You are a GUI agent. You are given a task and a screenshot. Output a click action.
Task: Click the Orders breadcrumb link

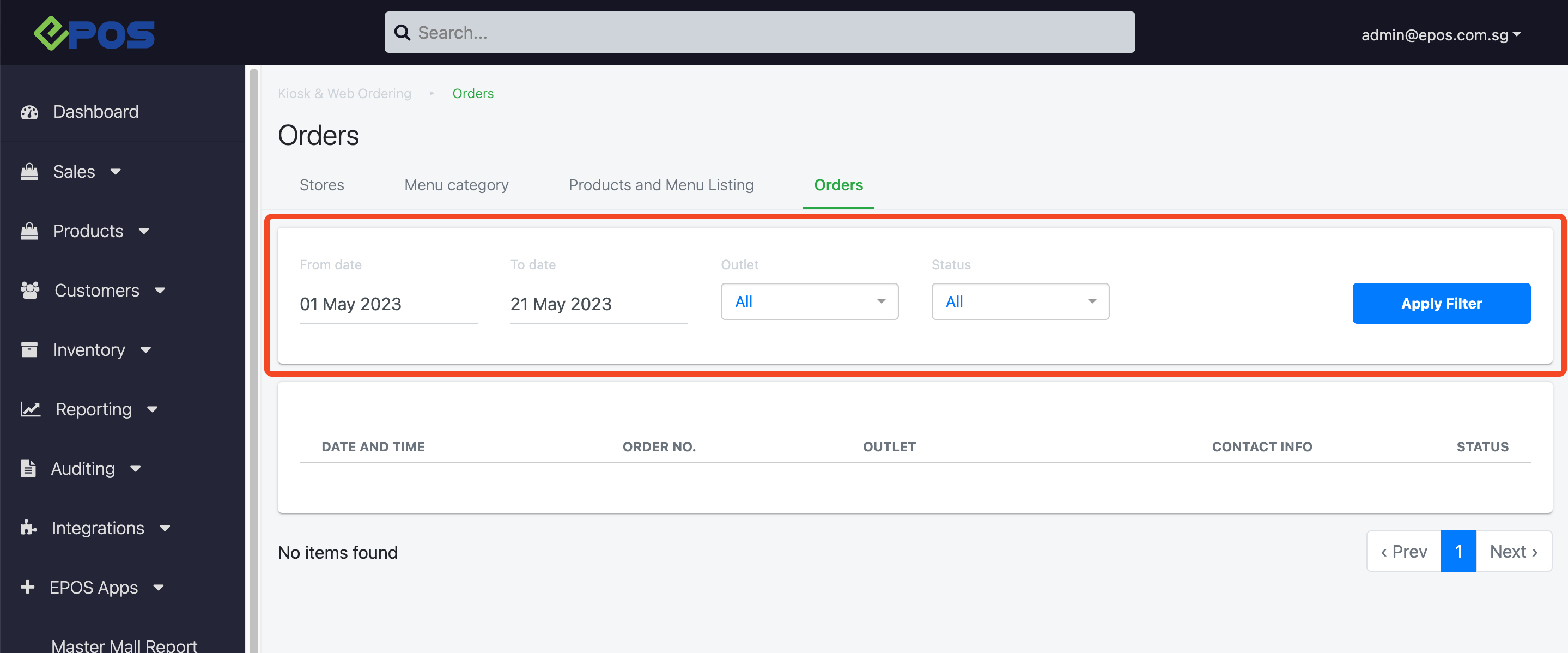(x=473, y=94)
